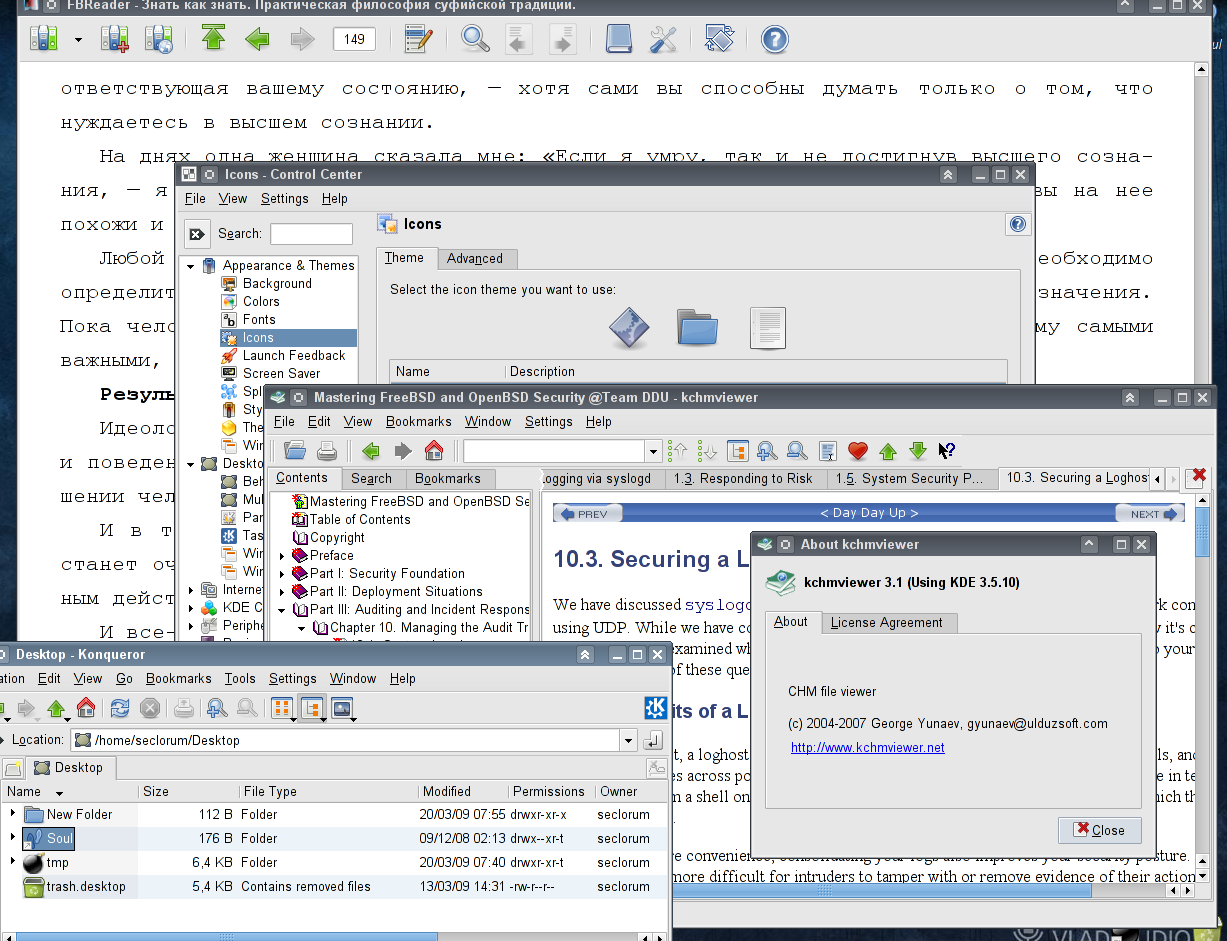The width and height of the screenshot is (1227, 941).
Task: Previous page green up arrow in kchmviewer
Action: (x=887, y=450)
